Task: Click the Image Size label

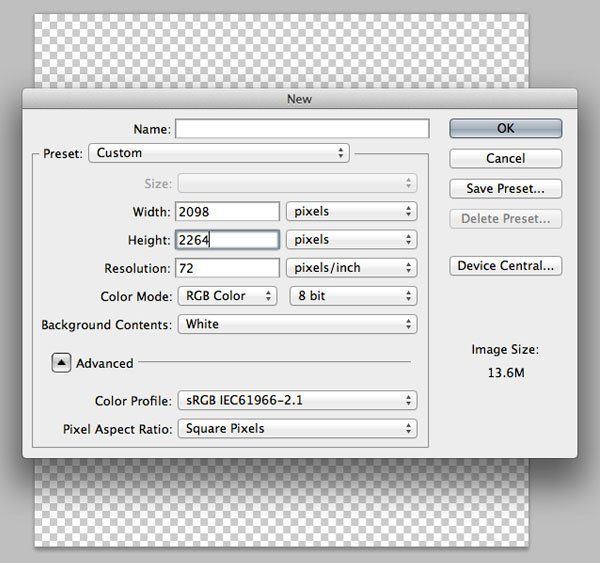Action: point(505,349)
